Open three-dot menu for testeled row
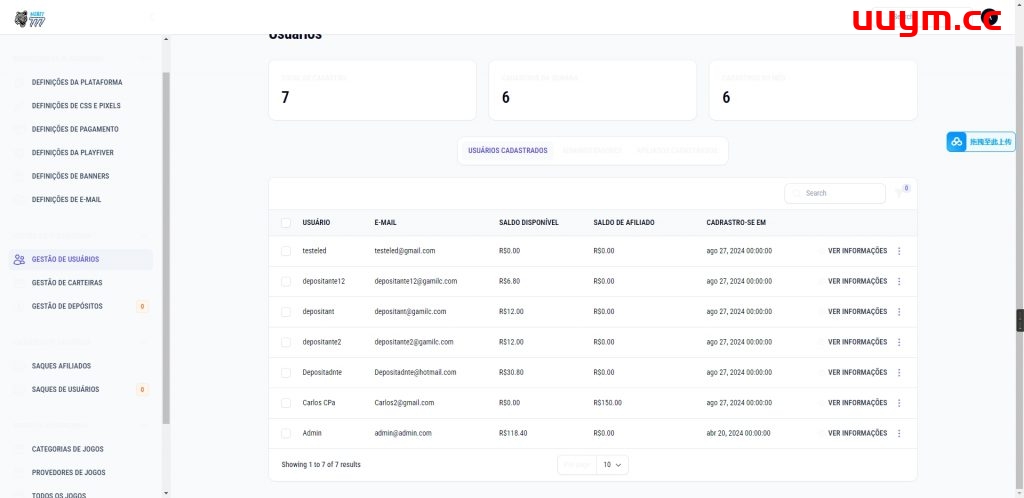 coord(899,251)
